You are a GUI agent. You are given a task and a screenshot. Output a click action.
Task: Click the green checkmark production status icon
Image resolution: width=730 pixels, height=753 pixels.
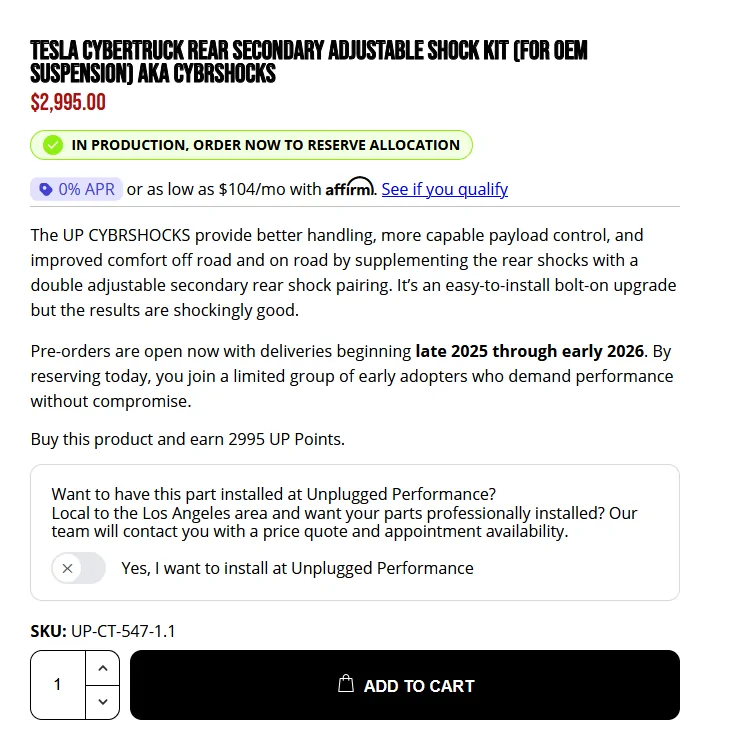pyautogui.click(x=53, y=145)
